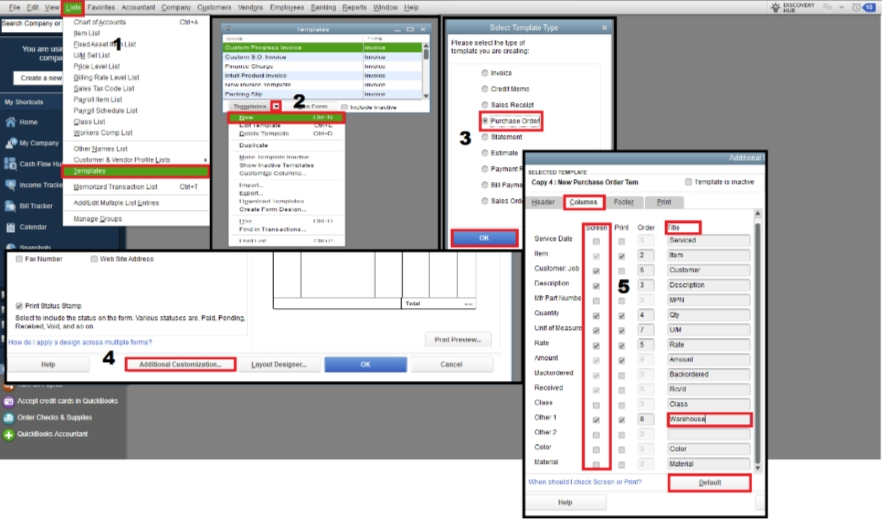Viewport: 882px width, 526px height.
Task: Open the Templates dropdown arrow button
Action: pyautogui.click(x=276, y=106)
